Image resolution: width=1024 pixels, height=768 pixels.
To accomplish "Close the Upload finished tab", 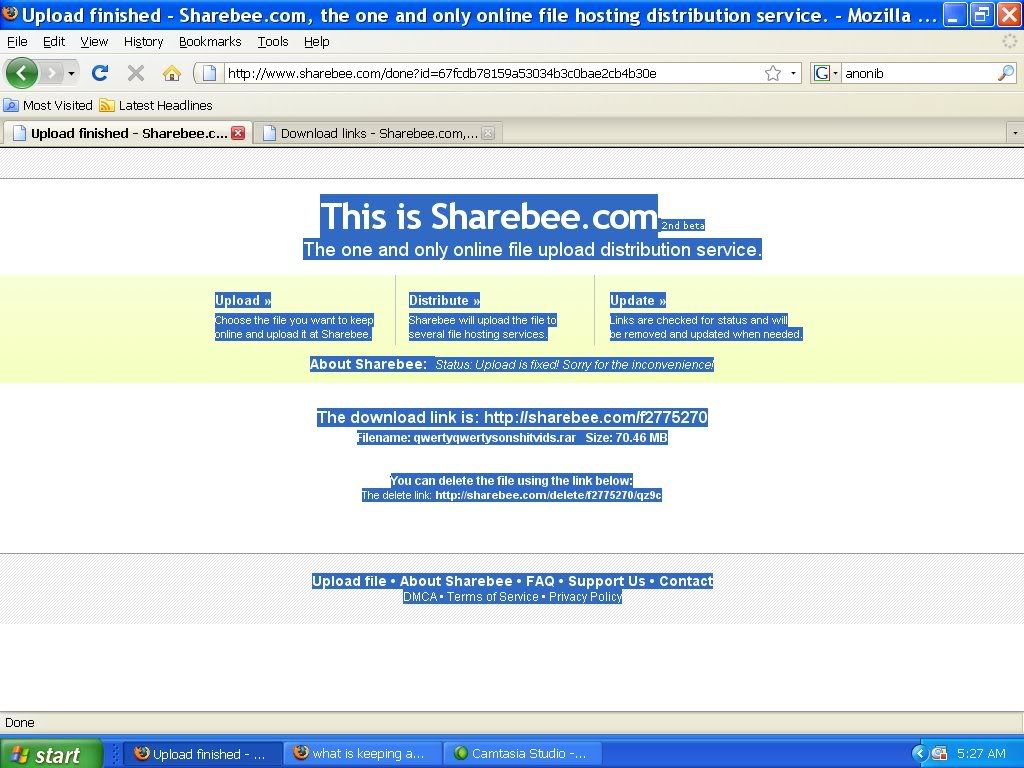I will 238,133.
